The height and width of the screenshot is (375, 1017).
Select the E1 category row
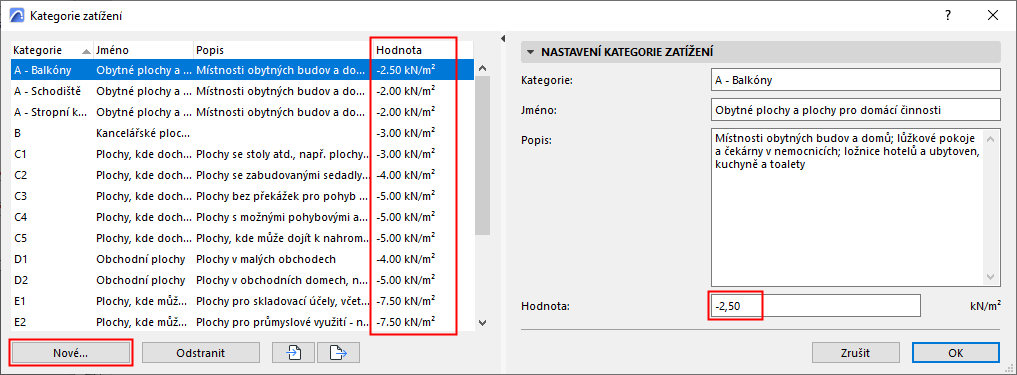(243, 301)
